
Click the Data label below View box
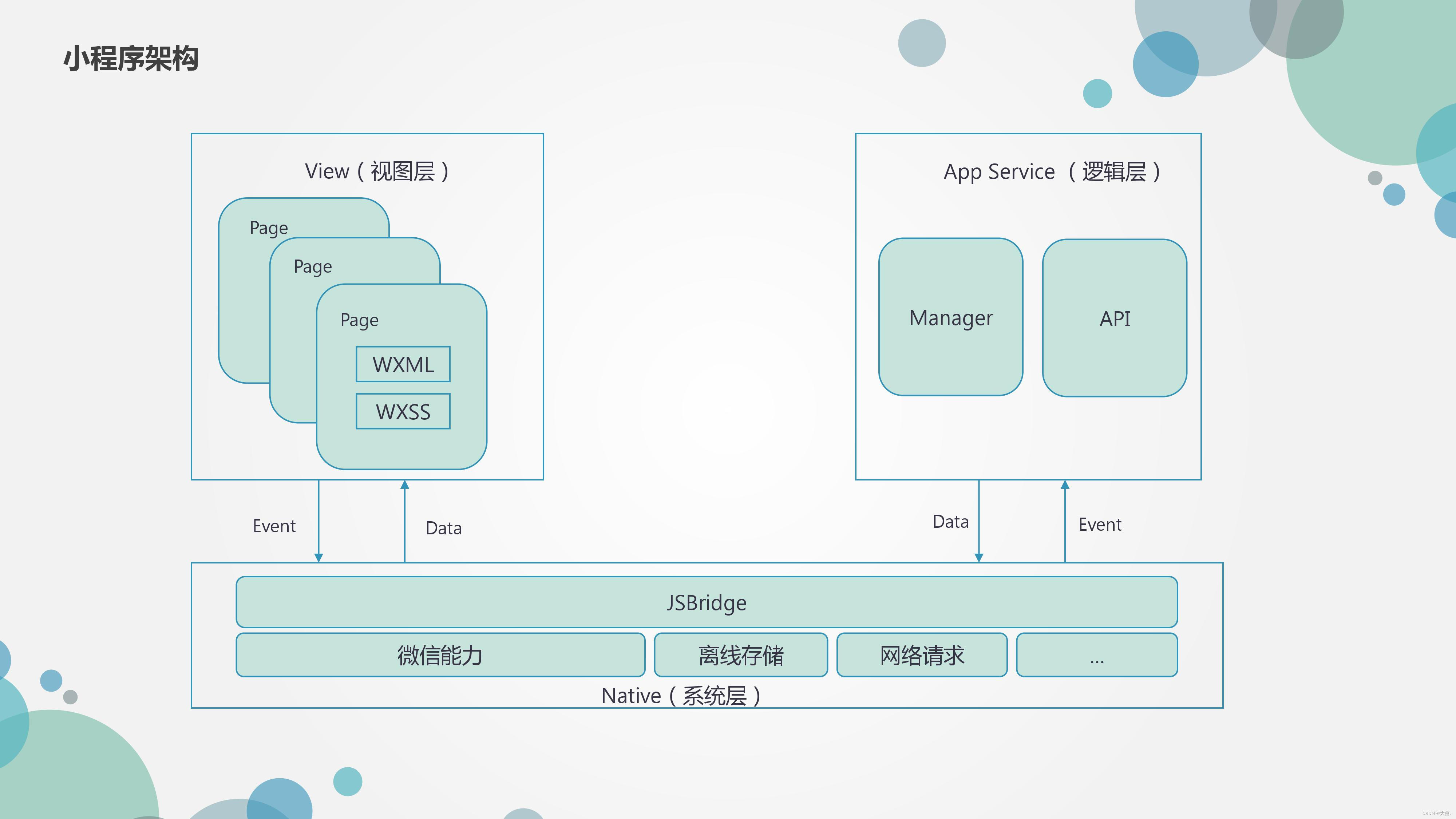[x=444, y=529]
